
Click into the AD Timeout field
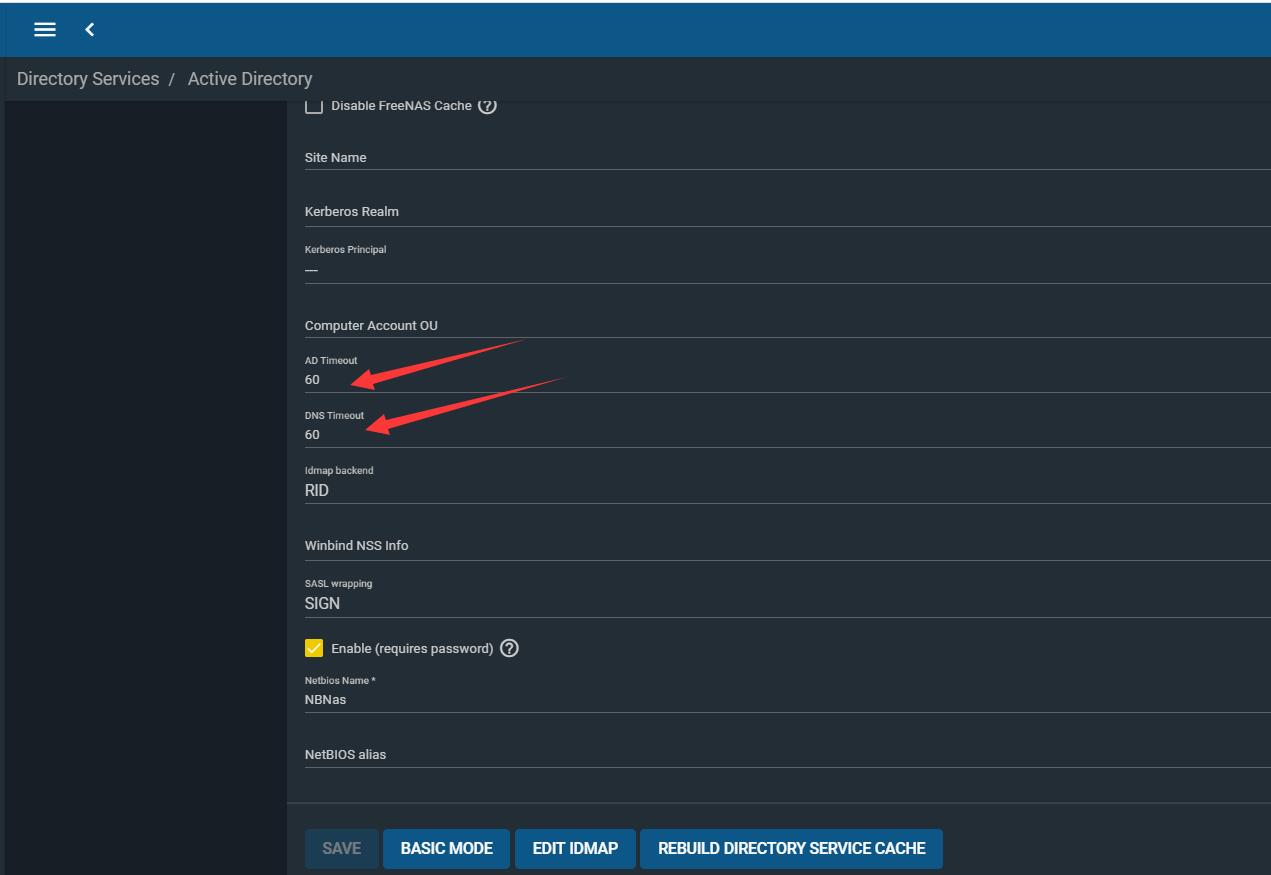[x=780, y=380]
